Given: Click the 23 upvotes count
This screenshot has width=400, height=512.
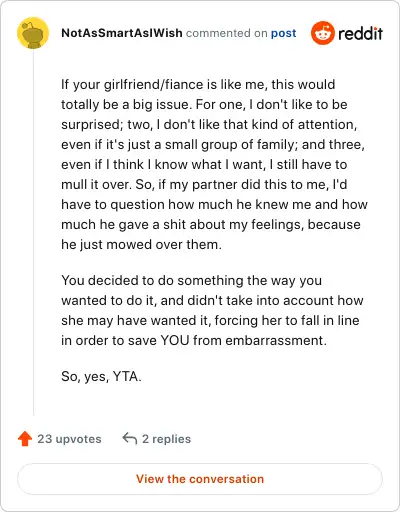Looking at the screenshot, I should [69, 439].
